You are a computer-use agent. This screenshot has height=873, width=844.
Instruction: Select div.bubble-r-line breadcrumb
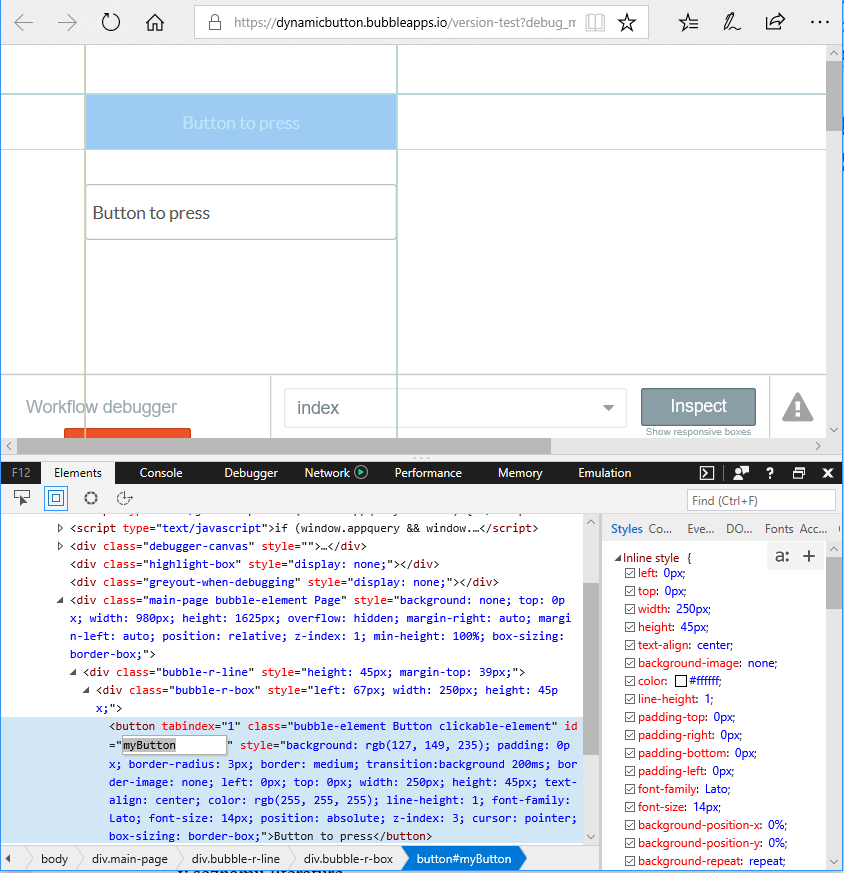point(235,859)
